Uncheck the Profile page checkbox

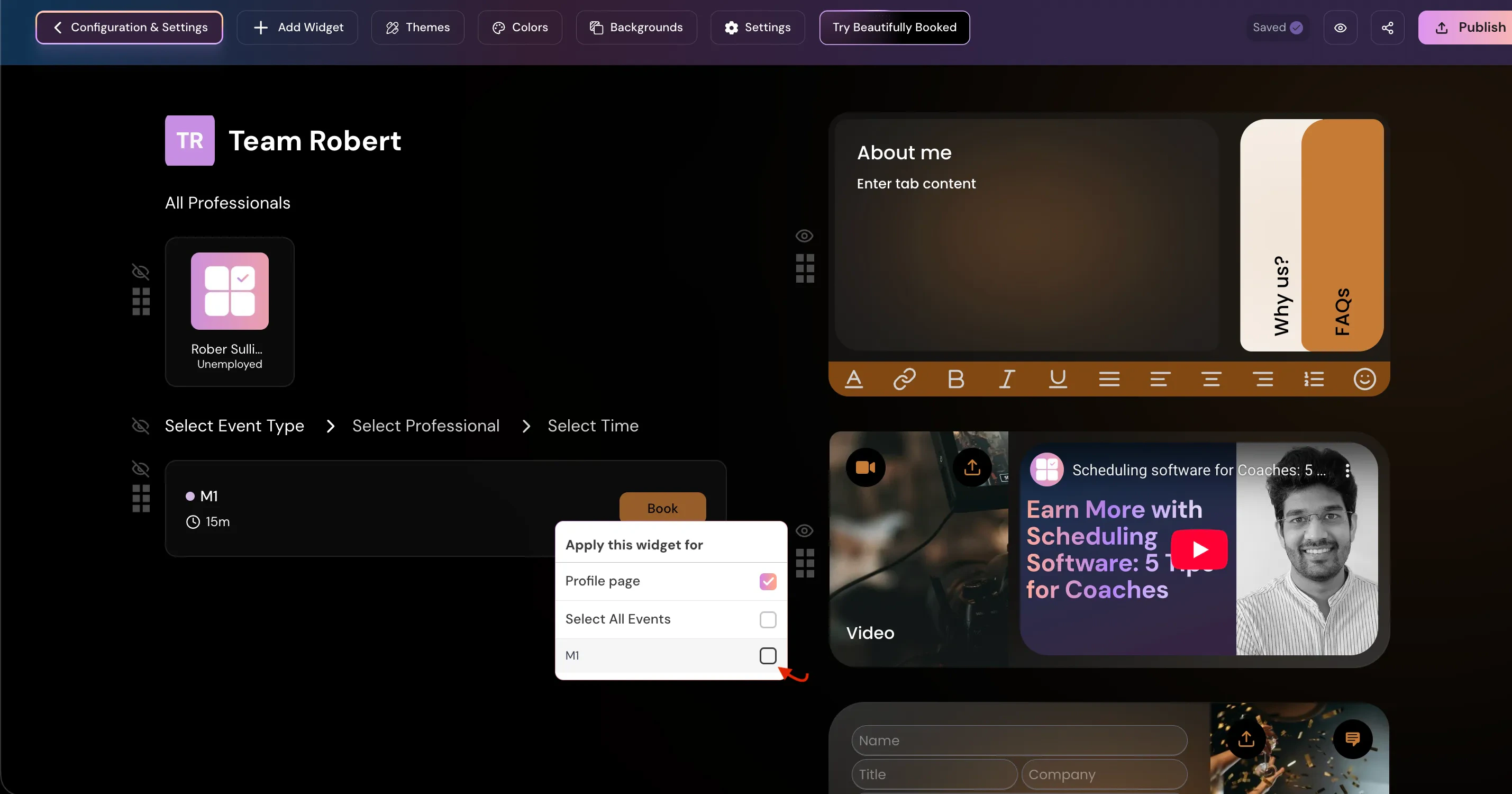click(768, 581)
